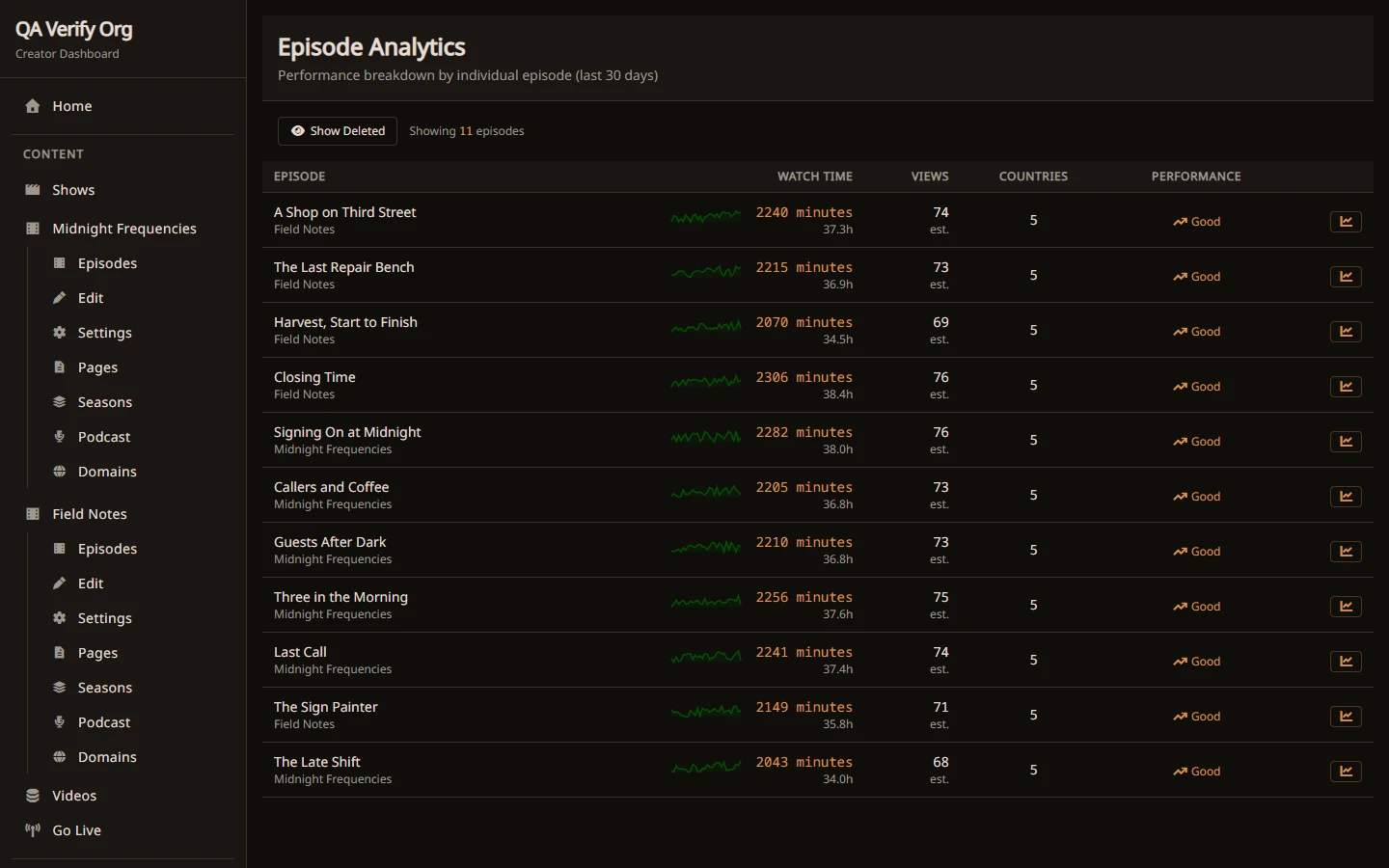
Task: Click the PERFORMANCE column header
Action: tap(1196, 176)
